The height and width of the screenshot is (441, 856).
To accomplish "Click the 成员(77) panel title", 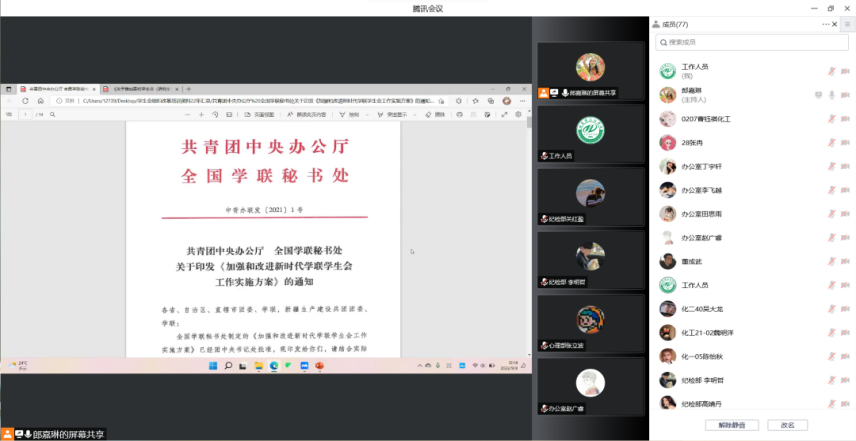I will [675, 25].
